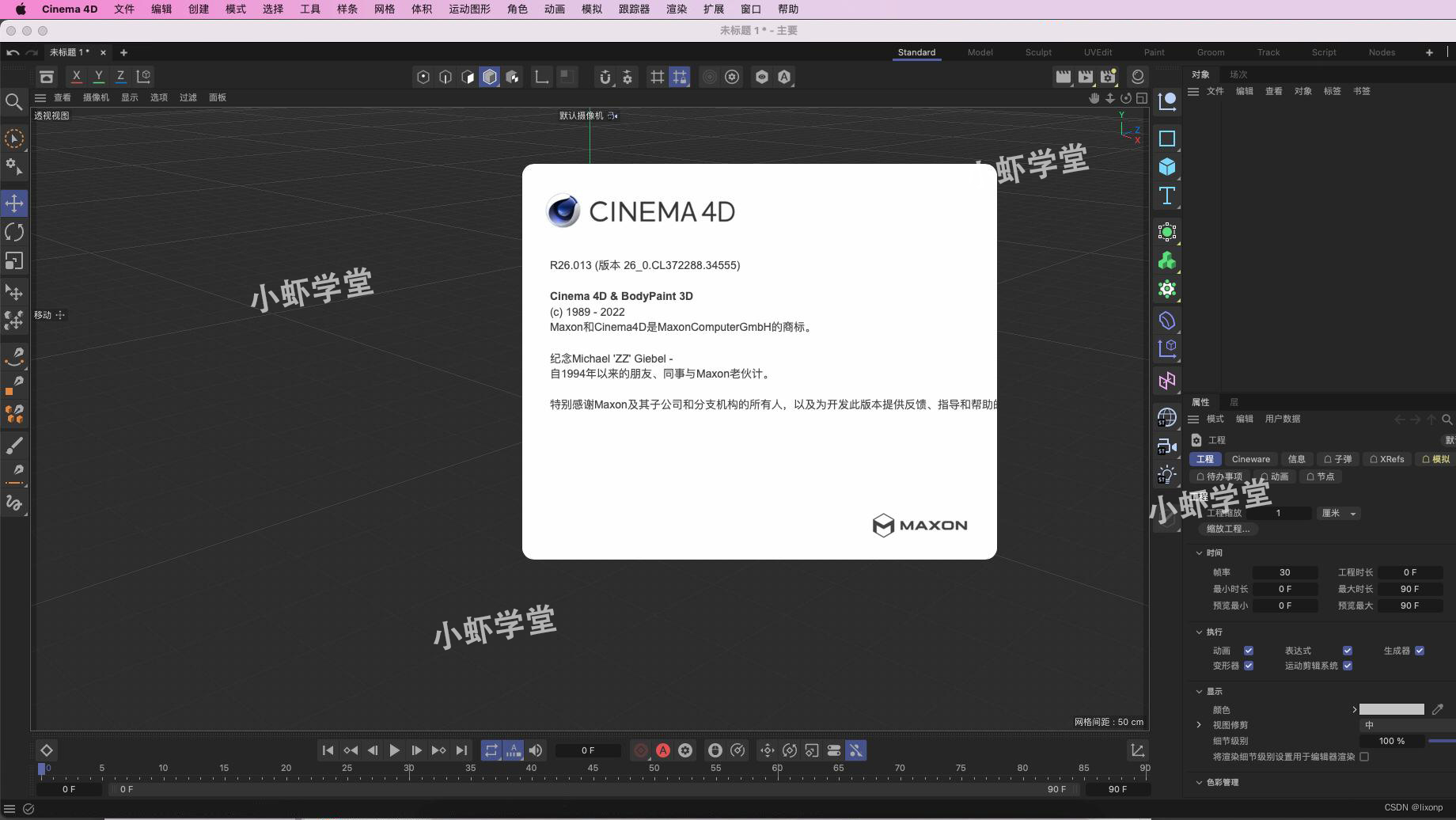Open the 视图修剪 dropdown showing 中
The height and width of the screenshot is (820, 1456).
[x=1407, y=725]
